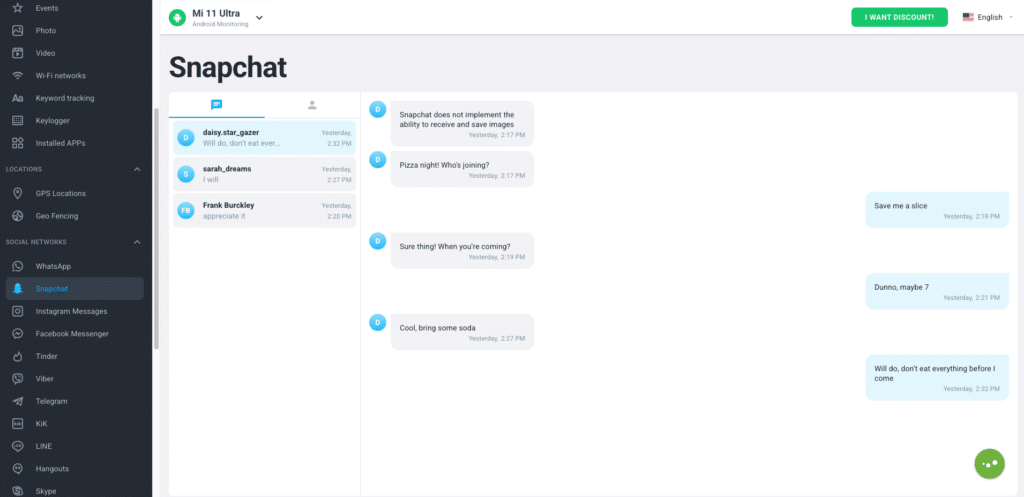Viewport: 1024px width, 497px height.
Task: Click the Snapchat ghost icon in sidebar
Action: click(17, 289)
